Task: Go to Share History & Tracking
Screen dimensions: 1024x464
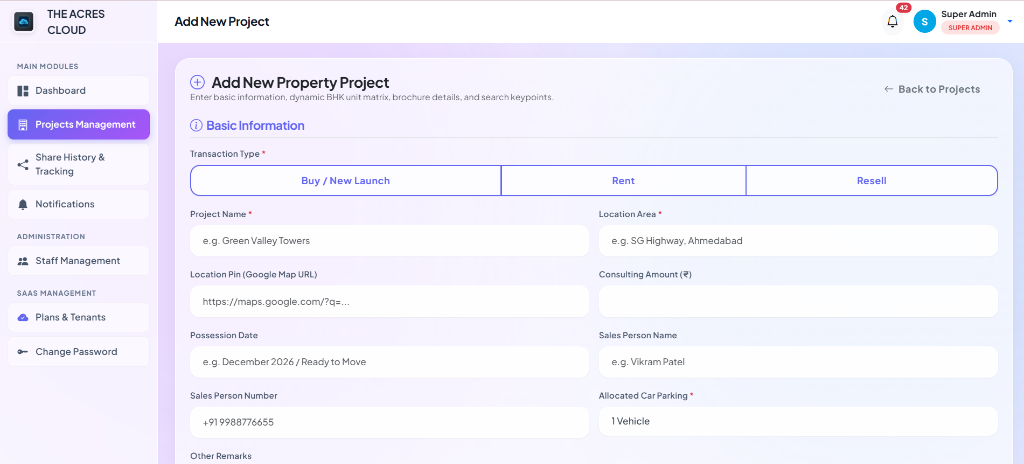Action: (x=78, y=165)
